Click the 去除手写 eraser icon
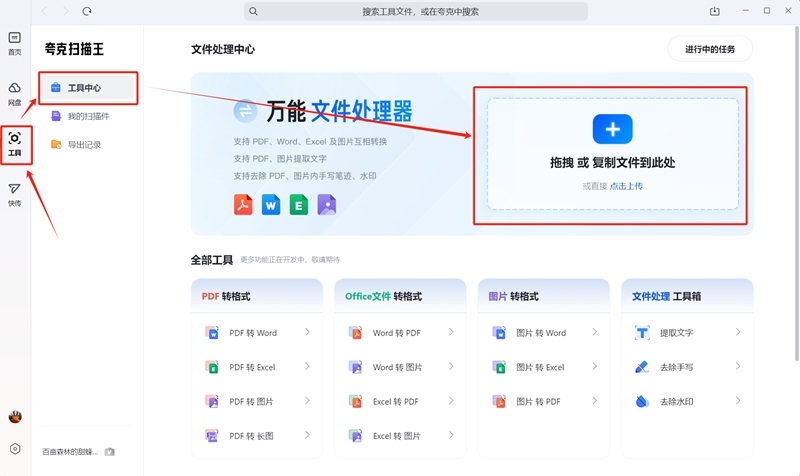The height and width of the screenshot is (476, 800). (x=642, y=367)
